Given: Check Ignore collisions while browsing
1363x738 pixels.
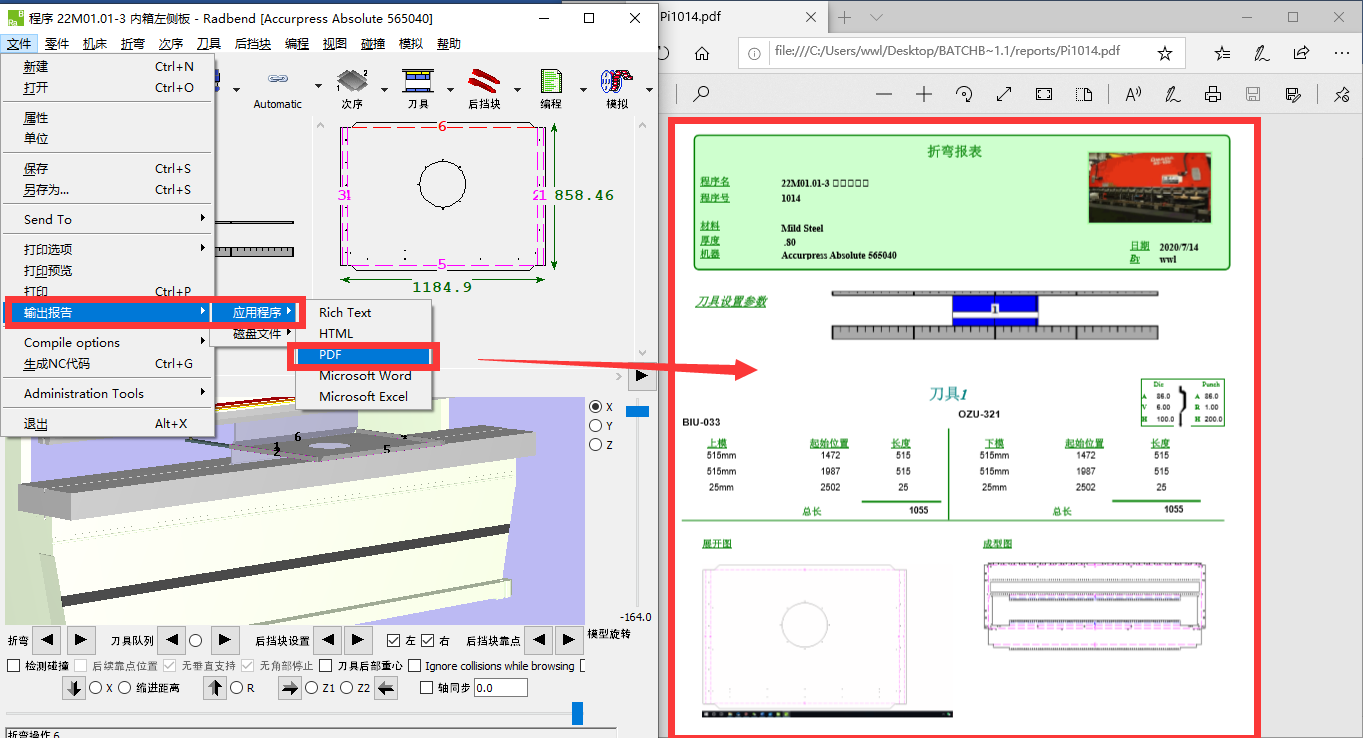Looking at the screenshot, I should pos(415,666).
